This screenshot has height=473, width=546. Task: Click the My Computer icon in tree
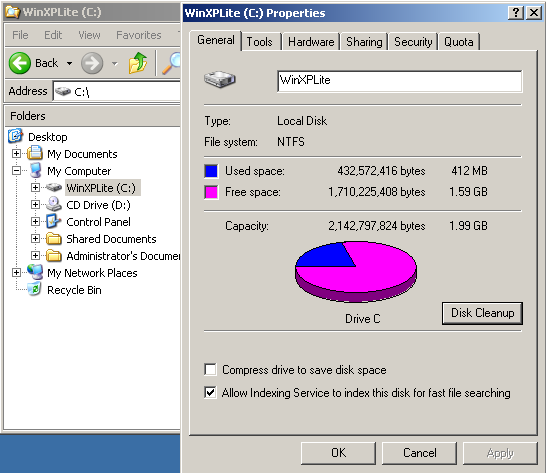click(36, 170)
